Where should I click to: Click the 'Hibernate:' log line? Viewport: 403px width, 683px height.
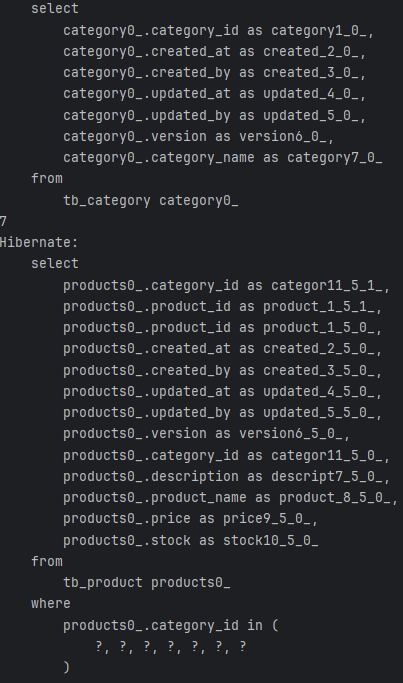click(39, 243)
